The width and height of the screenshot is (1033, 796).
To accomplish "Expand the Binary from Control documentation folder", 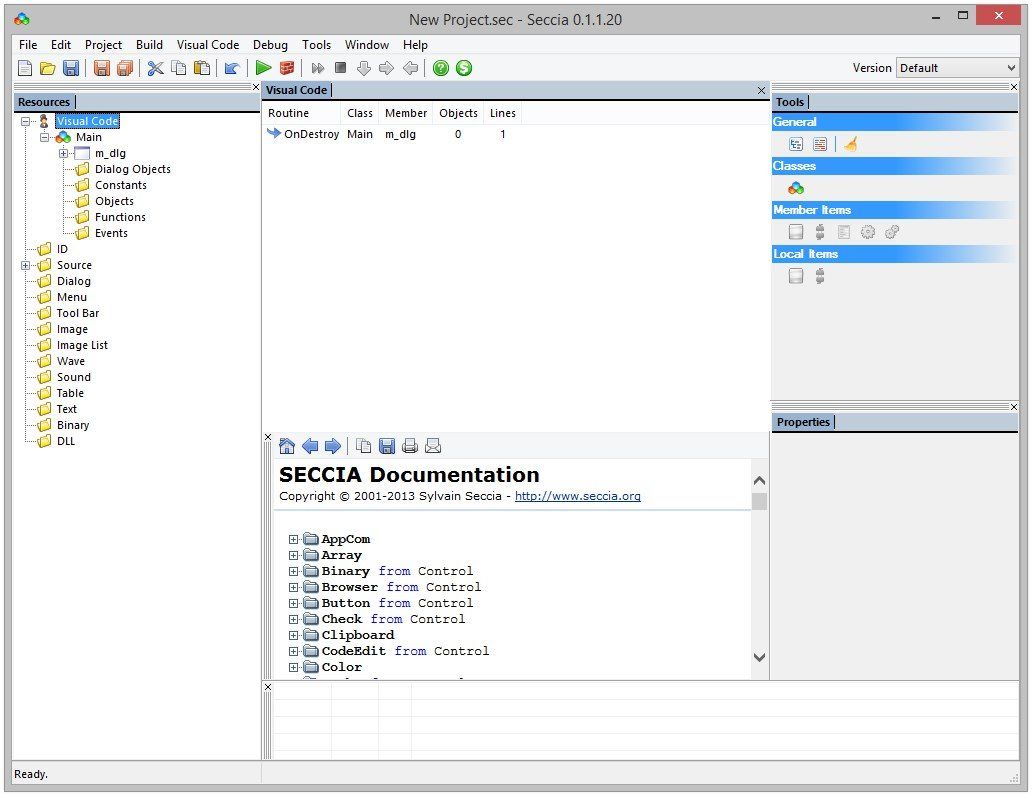I will coord(293,571).
